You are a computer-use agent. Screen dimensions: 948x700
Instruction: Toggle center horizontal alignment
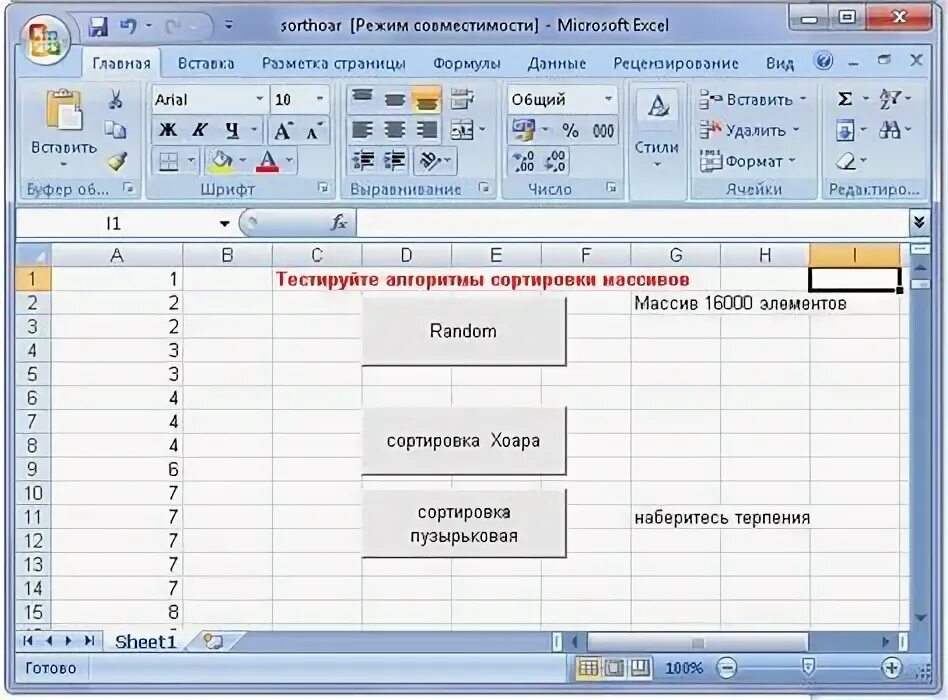(x=394, y=129)
